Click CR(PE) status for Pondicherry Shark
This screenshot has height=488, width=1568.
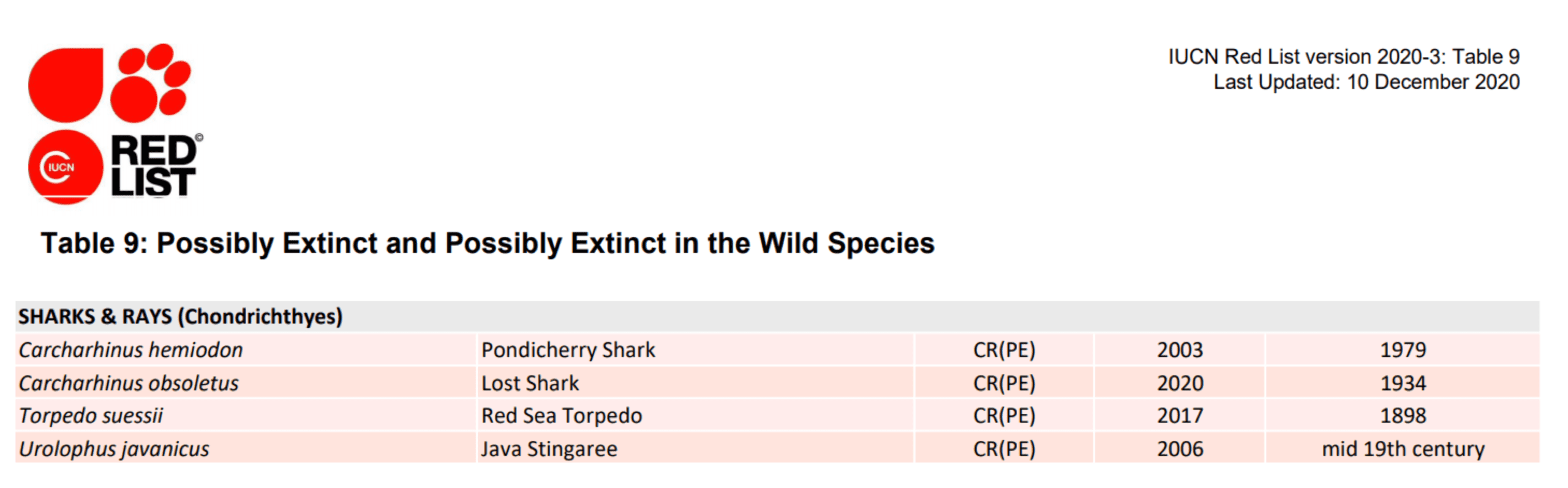pos(1004,350)
